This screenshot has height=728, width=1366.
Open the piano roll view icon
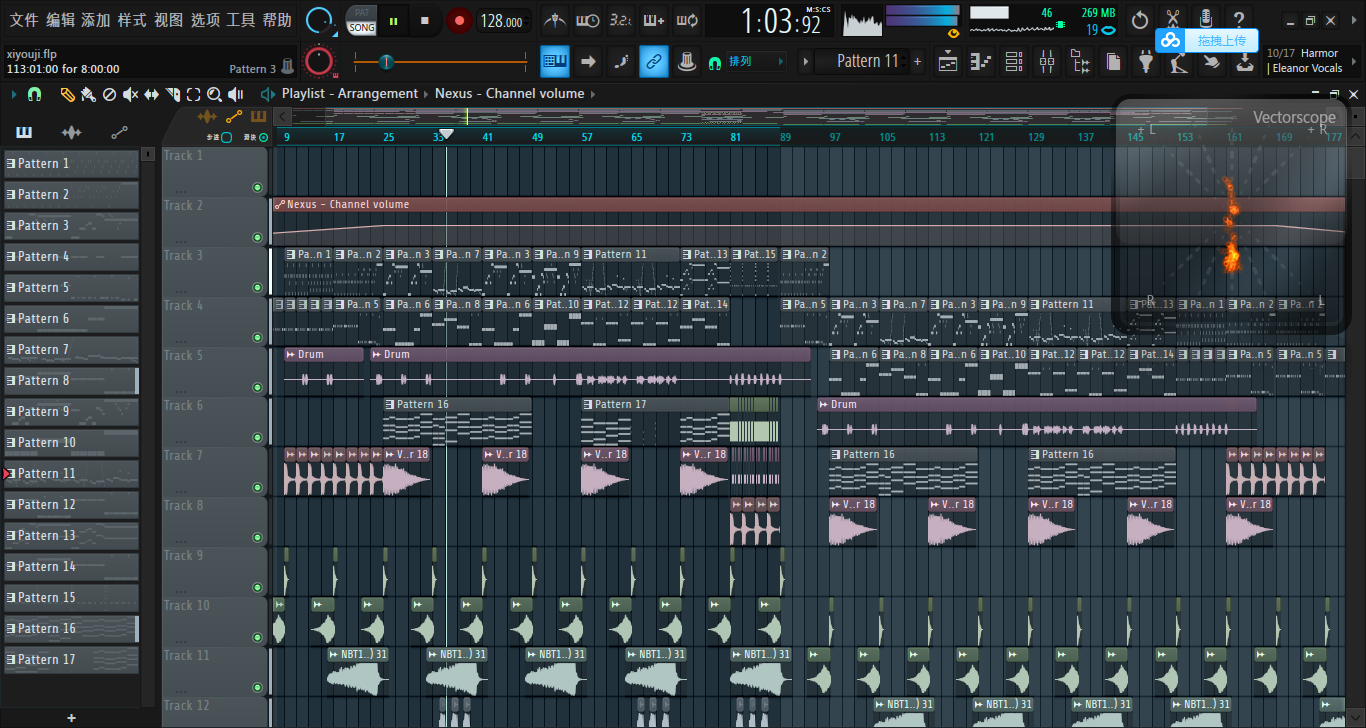tap(982, 62)
